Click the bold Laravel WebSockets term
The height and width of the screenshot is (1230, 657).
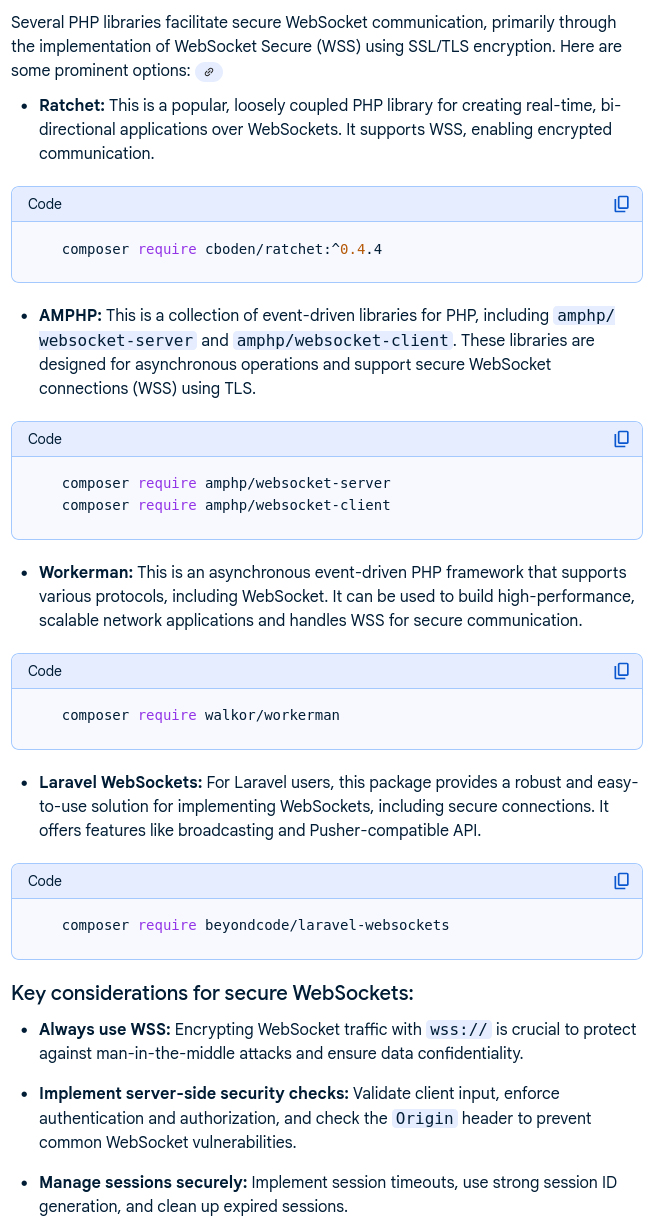click(120, 782)
